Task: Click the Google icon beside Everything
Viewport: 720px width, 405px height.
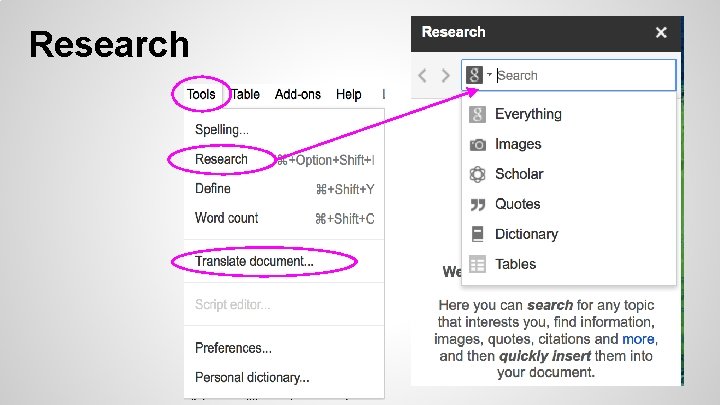Action: tap(477, 114)
